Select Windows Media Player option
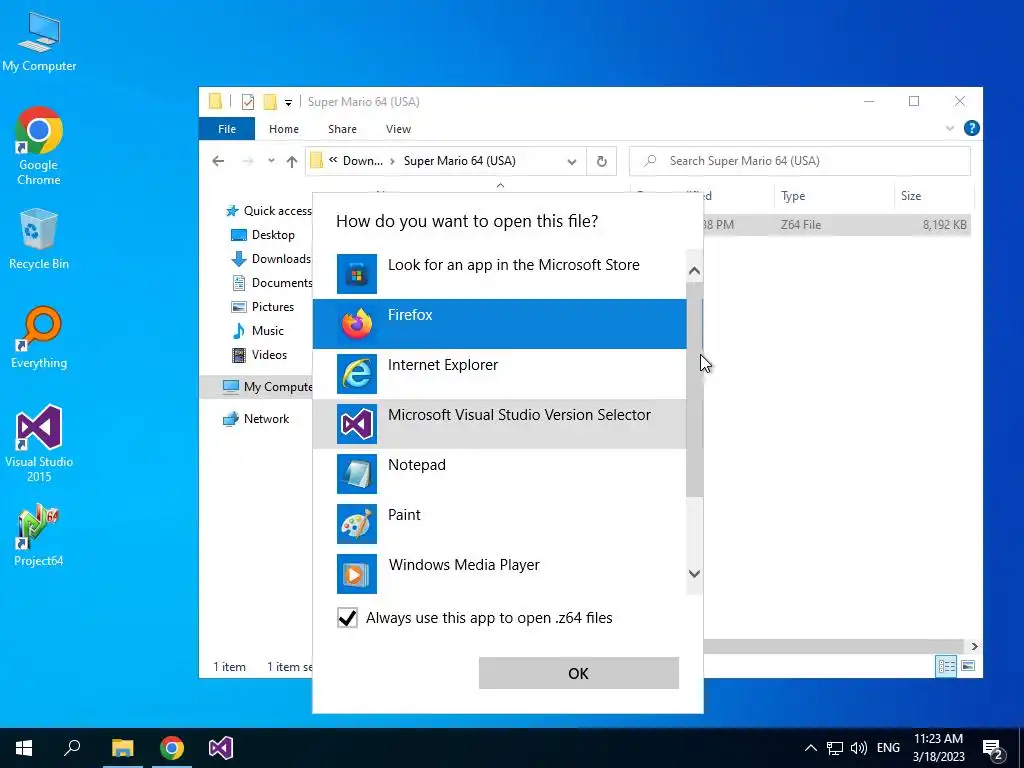 pos(500,573)
